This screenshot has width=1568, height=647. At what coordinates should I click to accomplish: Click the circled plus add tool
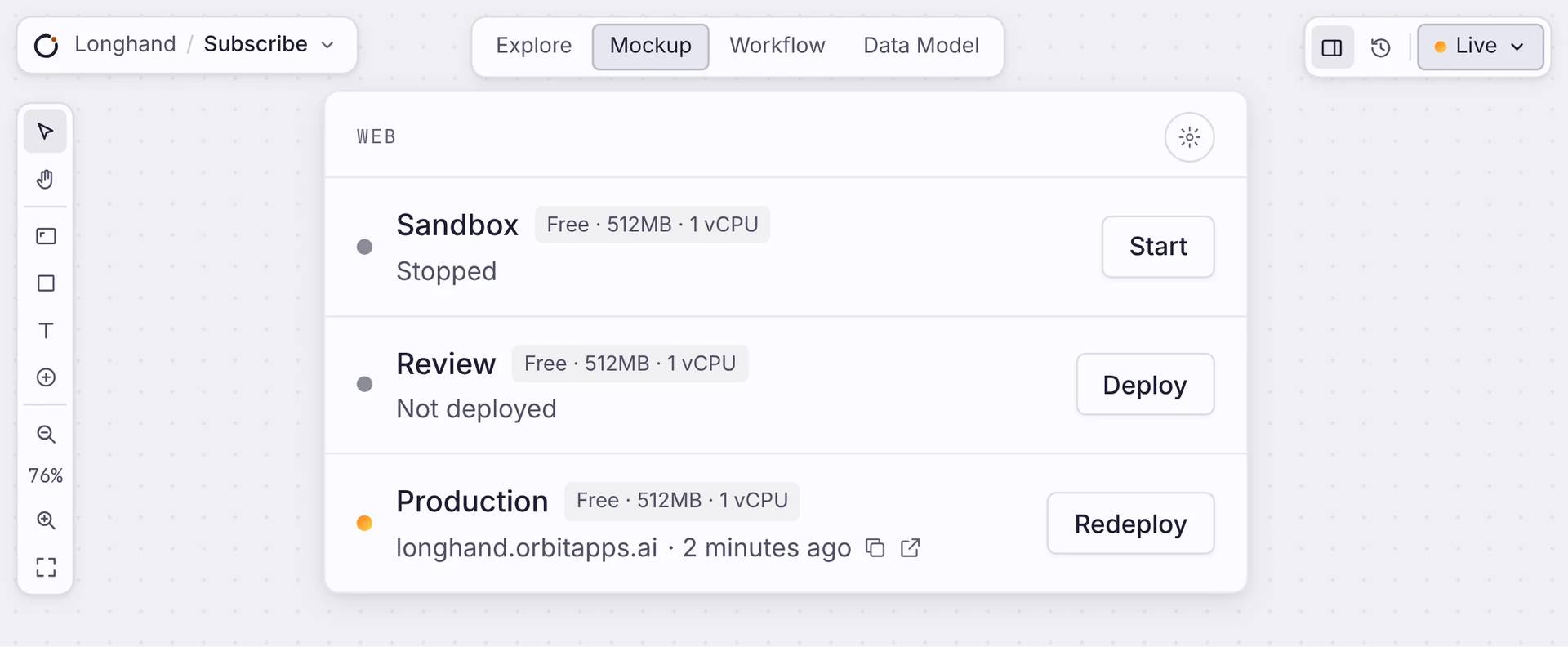click(46, 377)
